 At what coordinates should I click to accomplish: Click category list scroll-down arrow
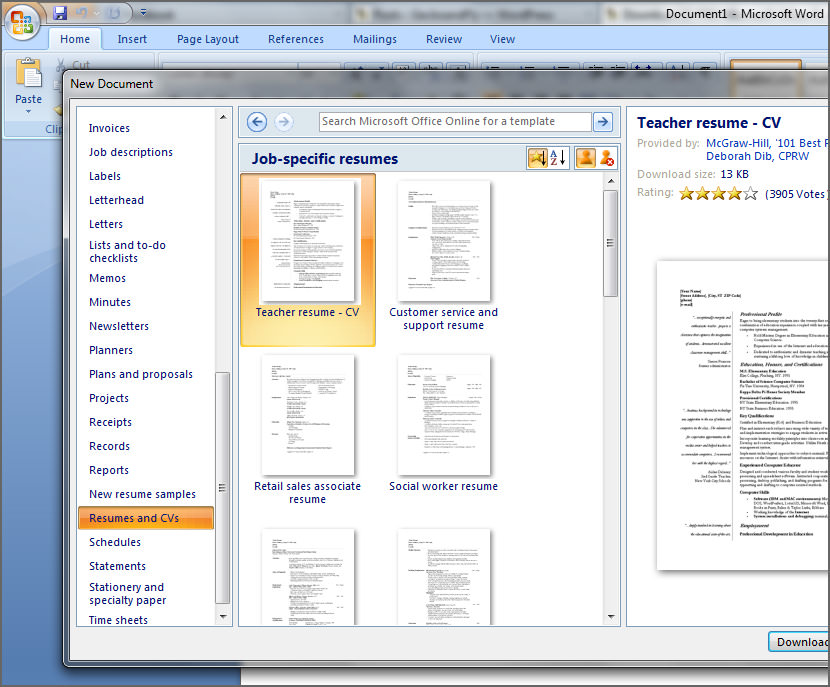[x=223, y=616]
